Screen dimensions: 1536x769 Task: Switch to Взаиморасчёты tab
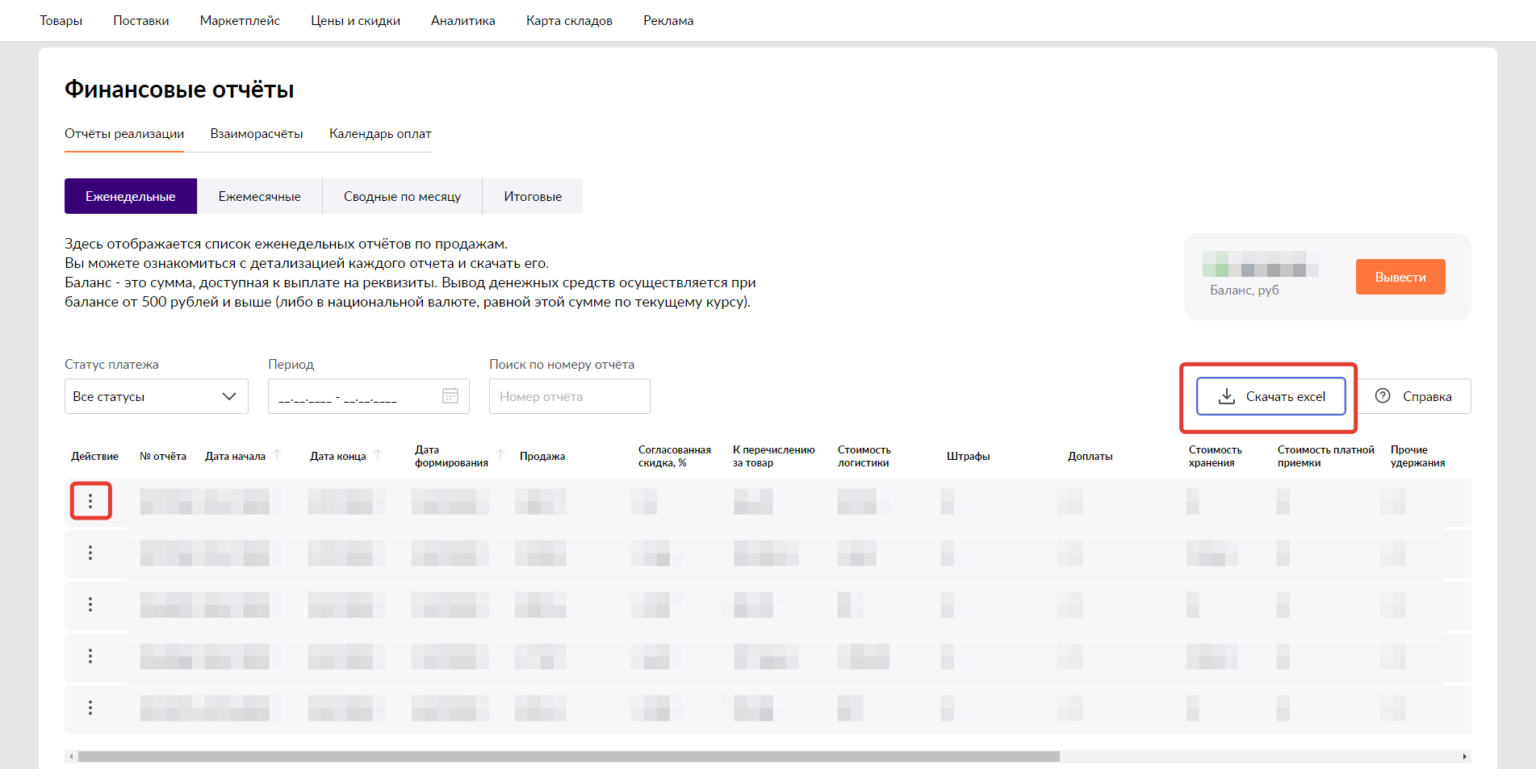tap(257, 134)
